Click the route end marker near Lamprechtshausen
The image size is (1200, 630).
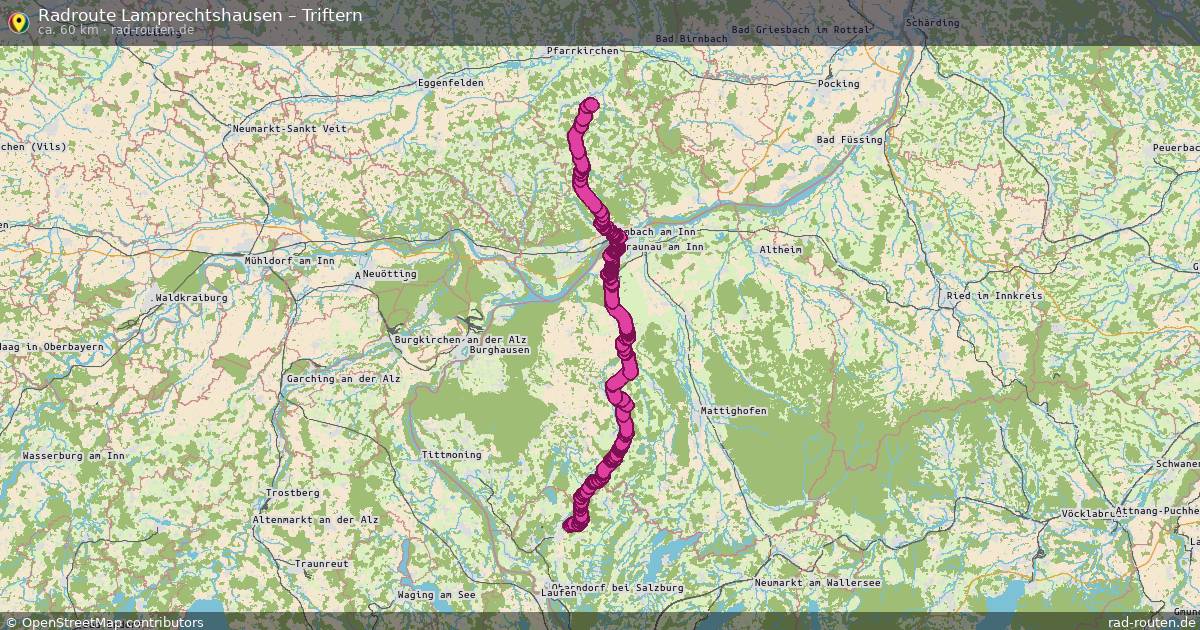[571, 525]
